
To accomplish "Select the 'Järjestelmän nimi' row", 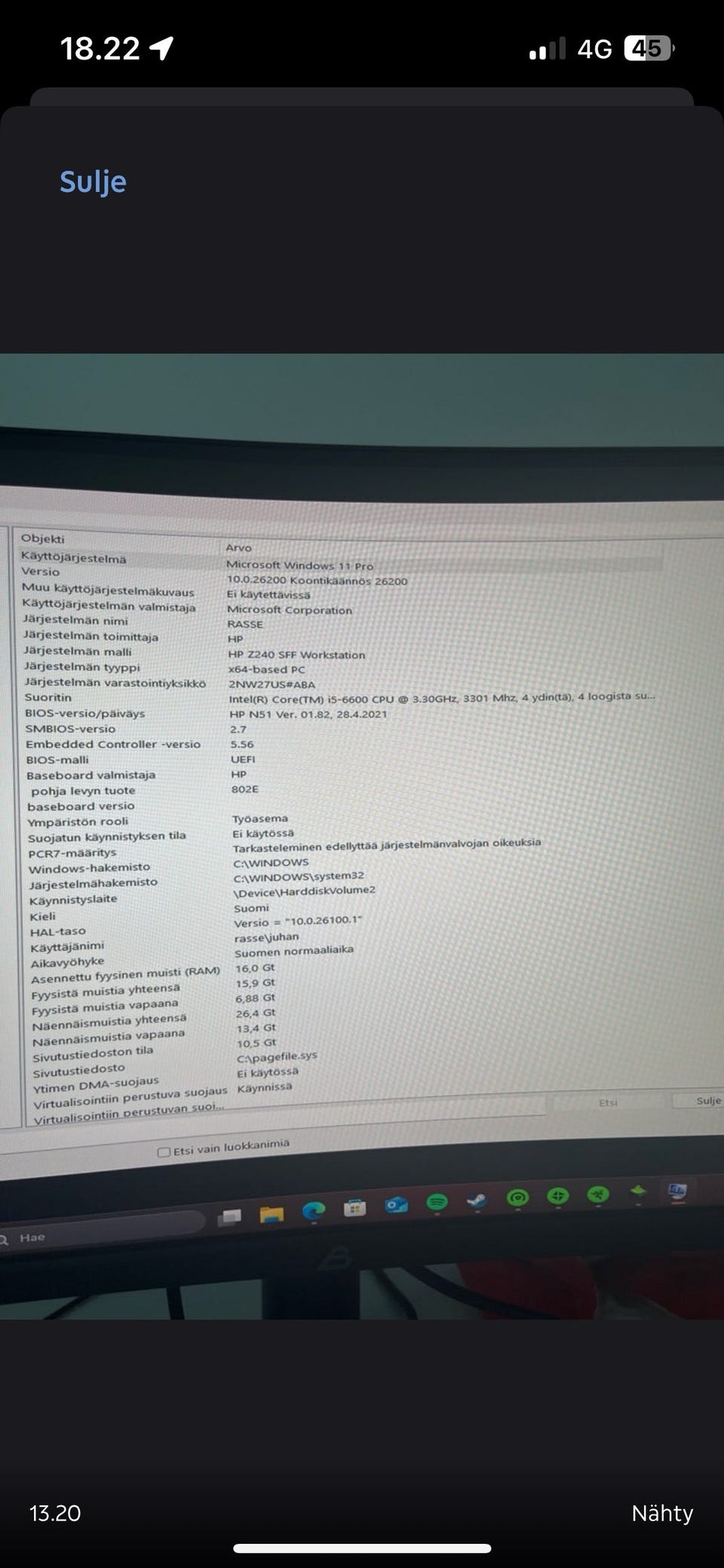I will coord(75,620).
